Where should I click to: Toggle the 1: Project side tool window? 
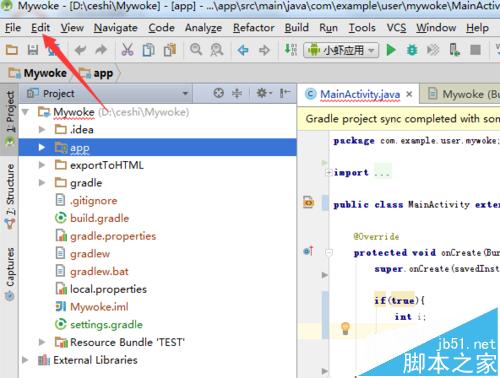[x=10, y=118]
